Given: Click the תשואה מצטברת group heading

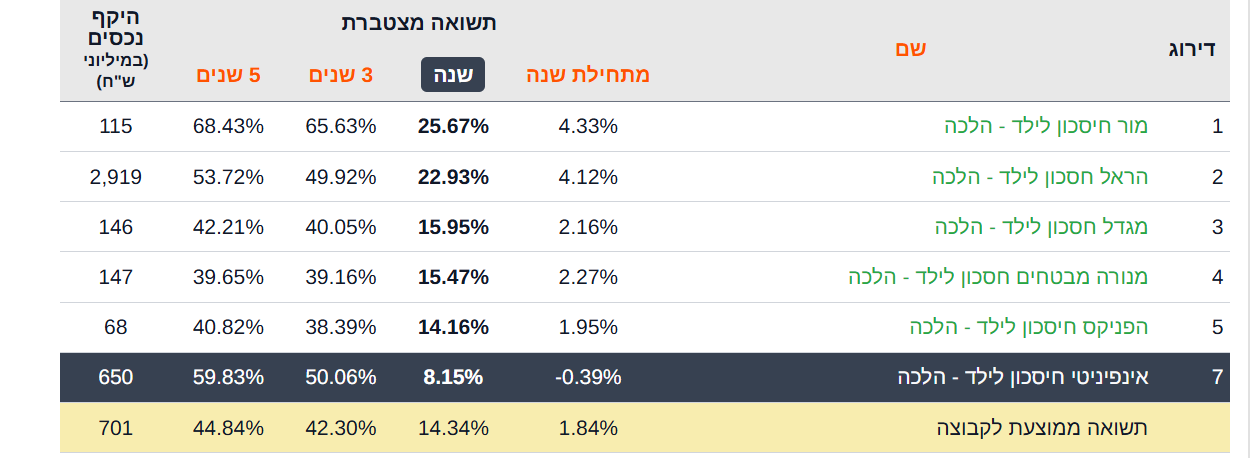Looking at the screenshot, I should tap(419, 23).
